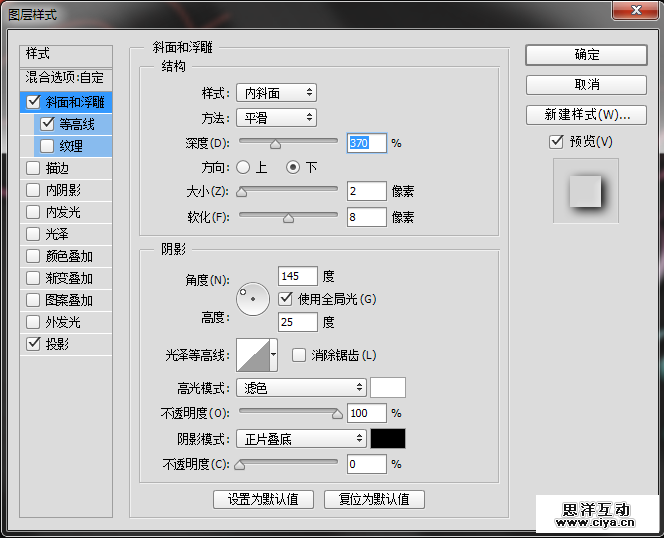Click 复位为默认值 button
664x538 pixels.
[x=374, y=499]
